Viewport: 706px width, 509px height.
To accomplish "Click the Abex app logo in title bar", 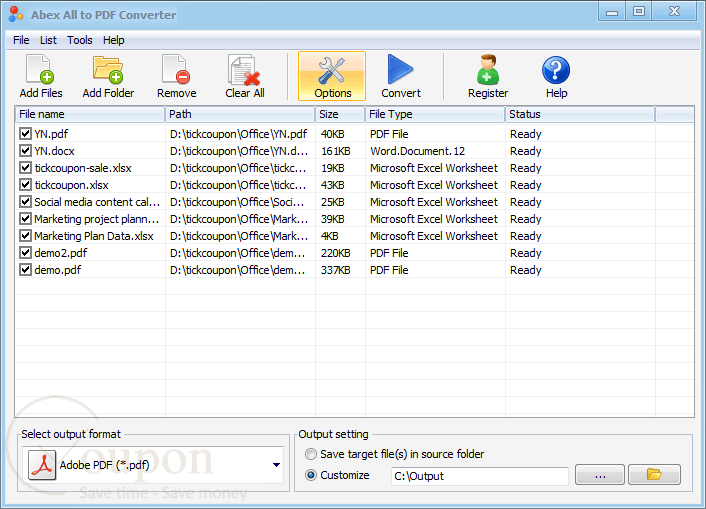I will (16, 14).
